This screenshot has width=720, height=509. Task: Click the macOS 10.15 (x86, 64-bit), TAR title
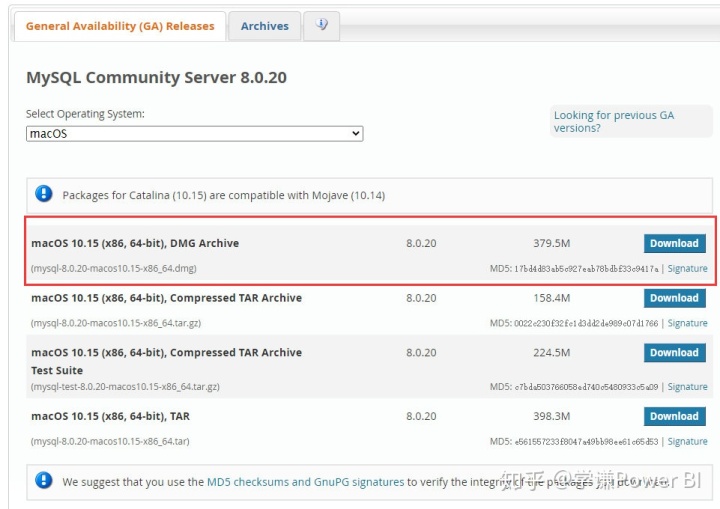[x=110, y=416]
